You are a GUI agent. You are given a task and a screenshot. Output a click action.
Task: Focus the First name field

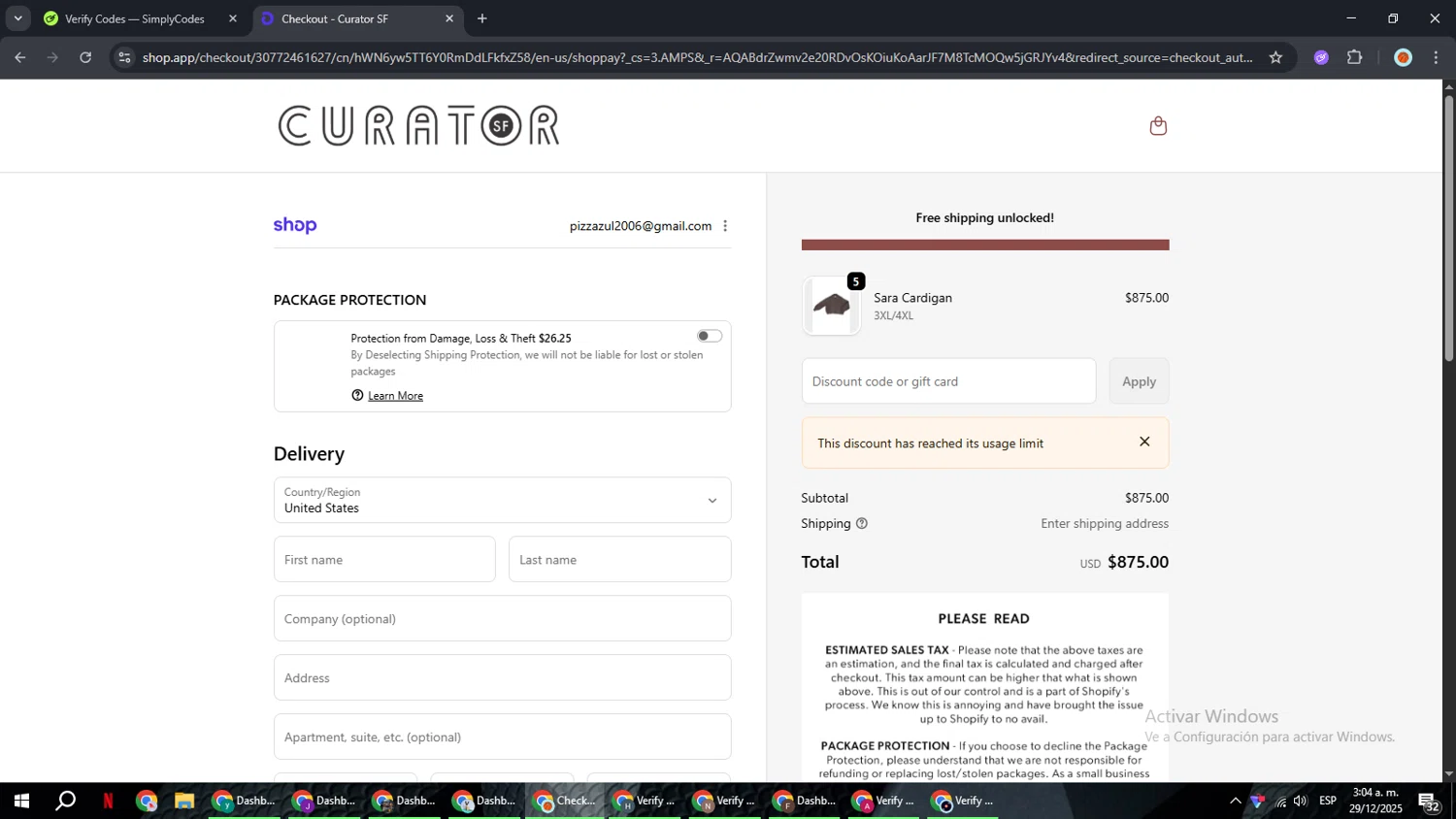(x=384, y=560)
